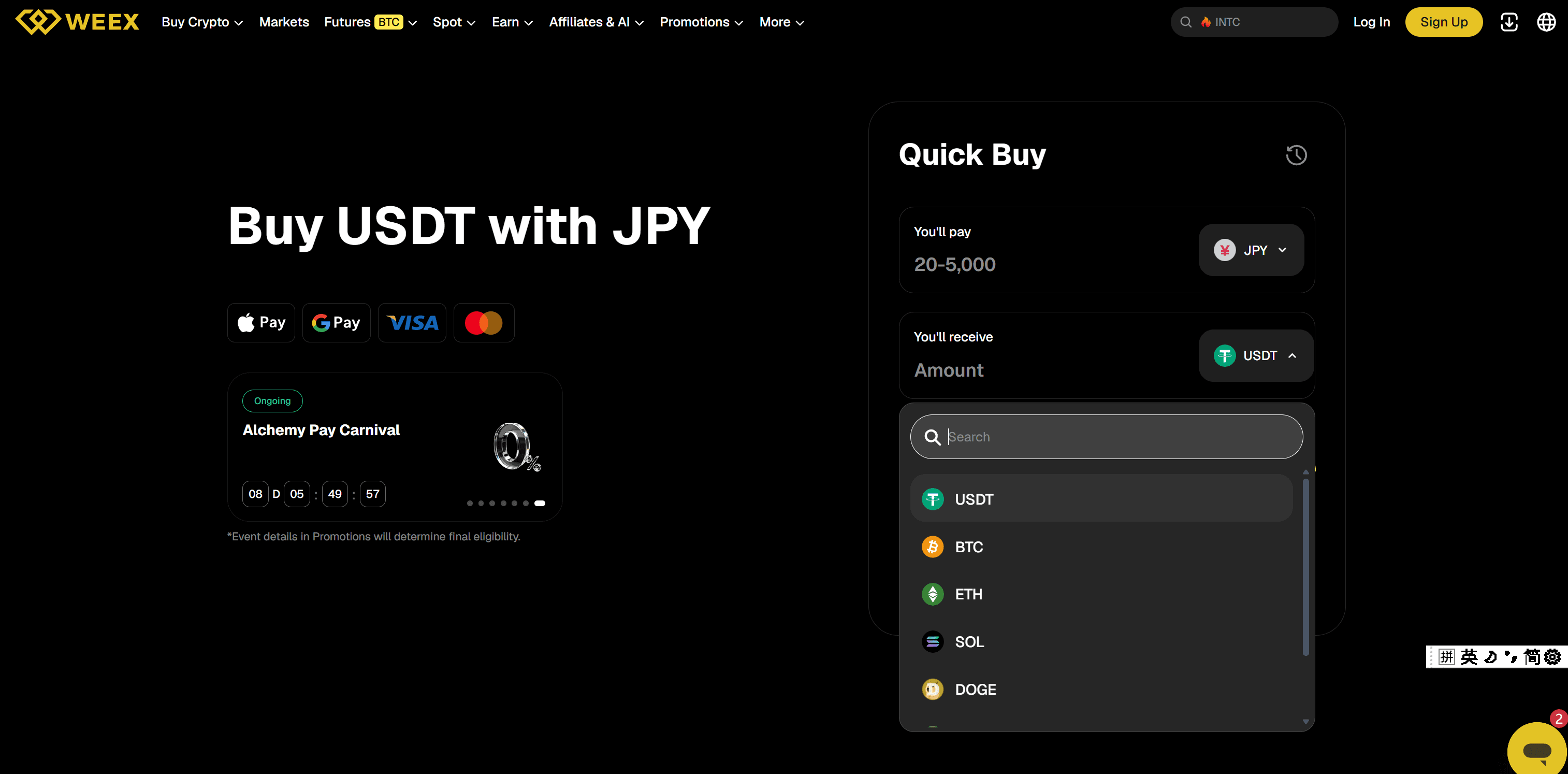Image resolution: width=1568 pixels, height=774 pixels.
Task: Expand the Buy Crypto menu
Action: click(202, 22)
